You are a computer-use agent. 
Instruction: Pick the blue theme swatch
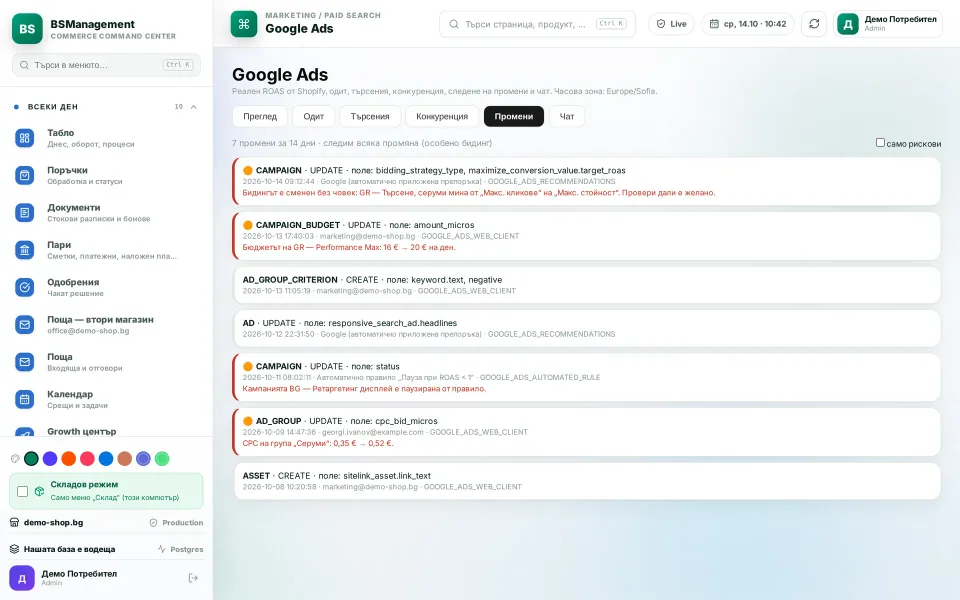(x=106, y=459)
